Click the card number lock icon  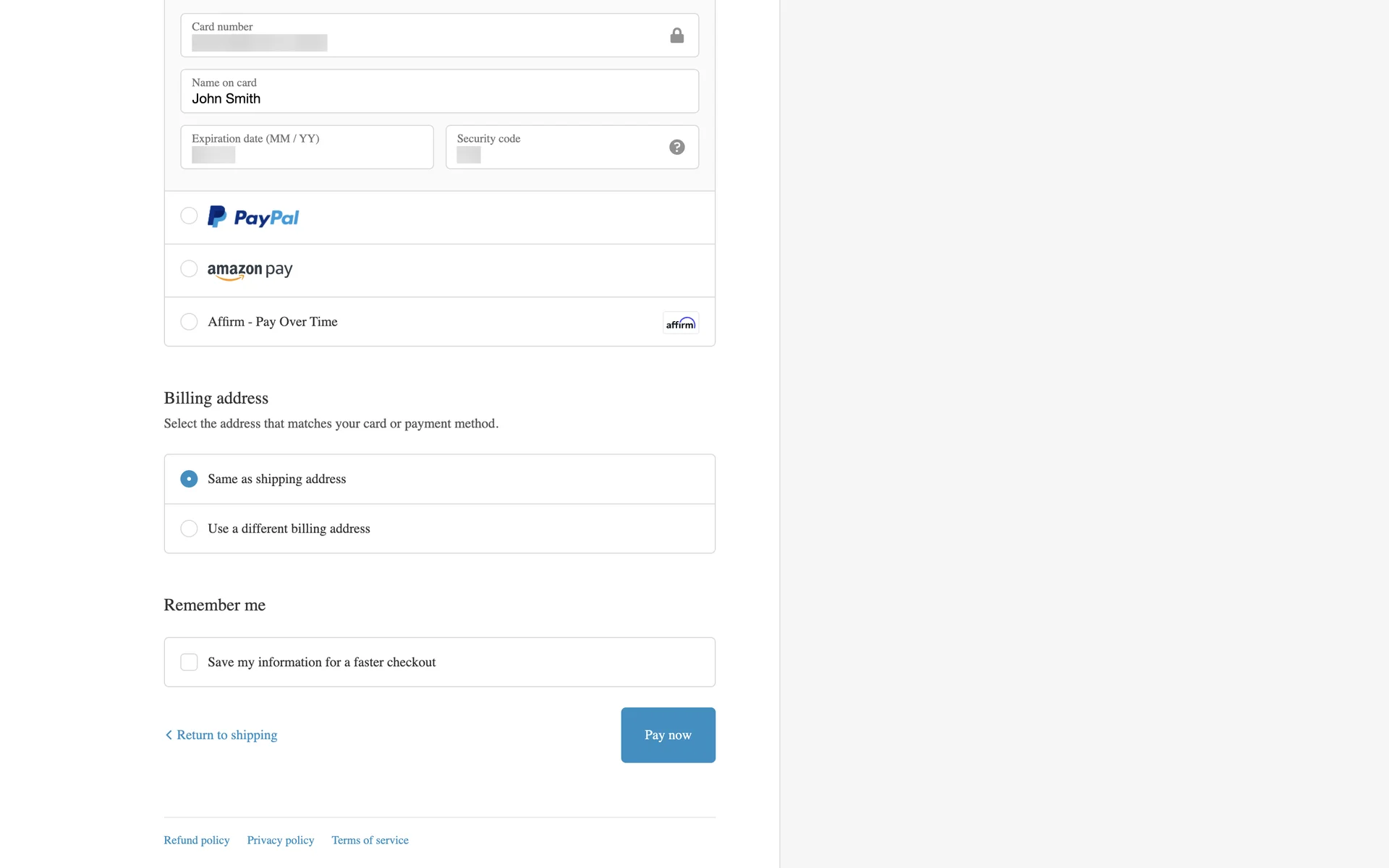(x=676, y=35)
